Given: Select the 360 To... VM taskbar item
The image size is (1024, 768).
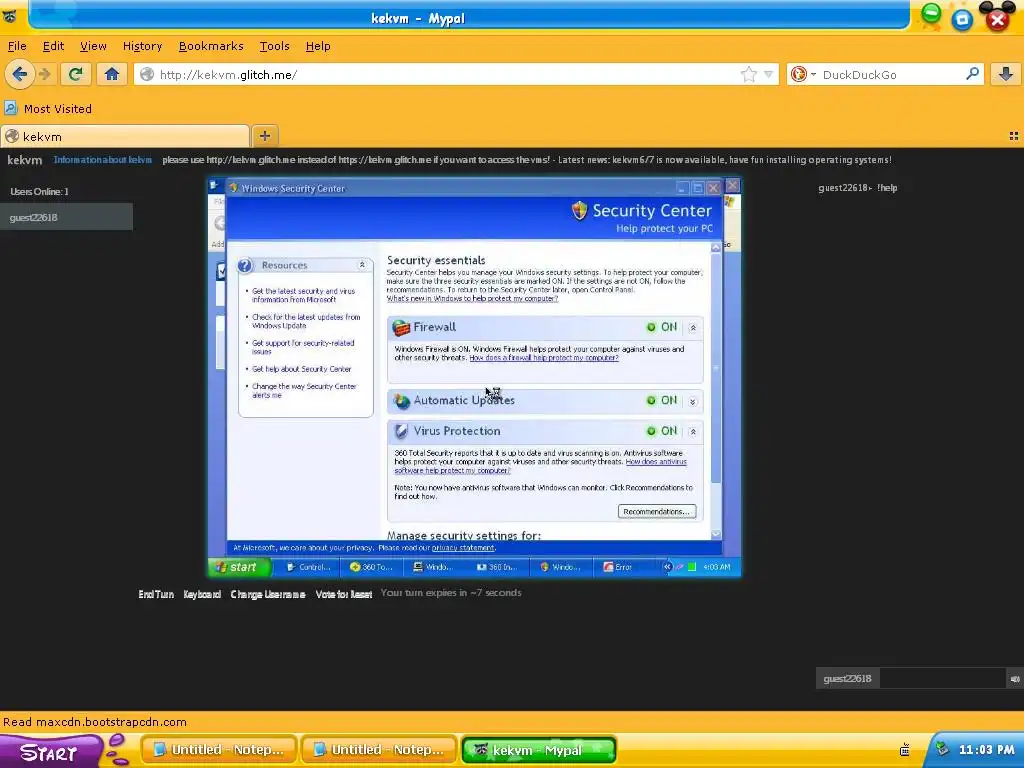Looking at the screenshot, I should click(371, 567).
